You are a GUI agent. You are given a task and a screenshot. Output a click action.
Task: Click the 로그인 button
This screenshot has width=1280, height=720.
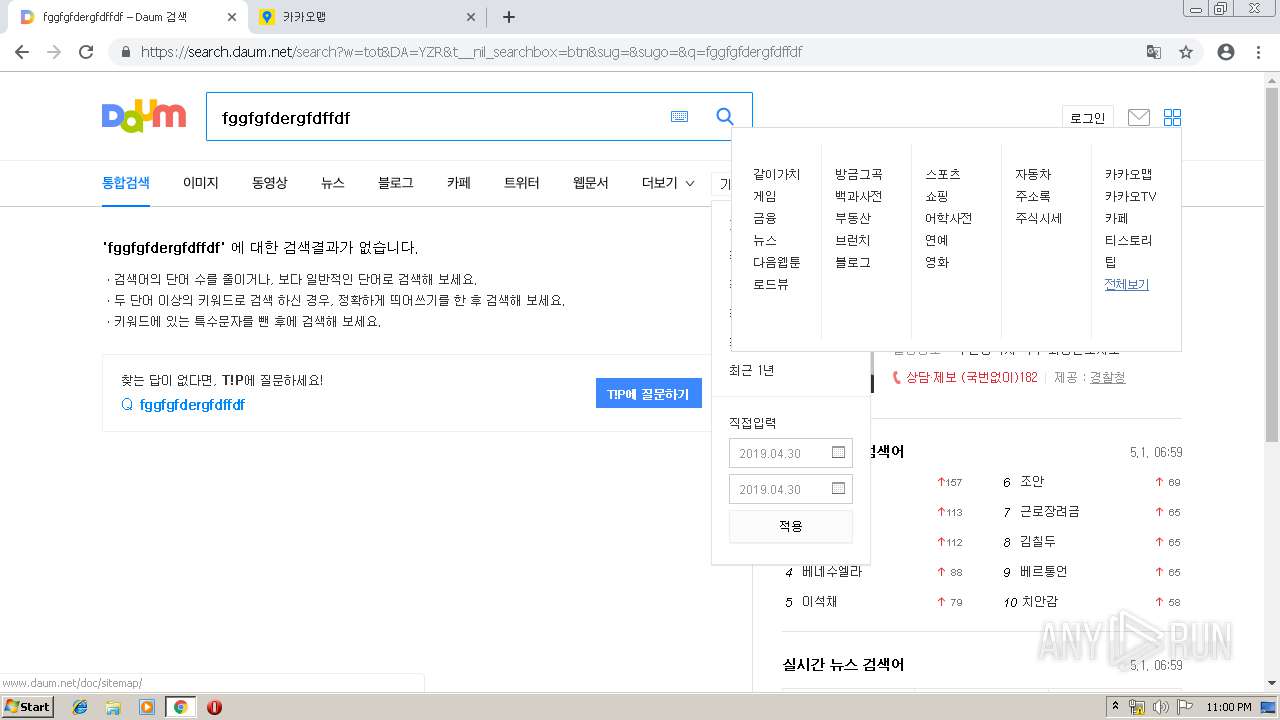[x=1087, y=118]
